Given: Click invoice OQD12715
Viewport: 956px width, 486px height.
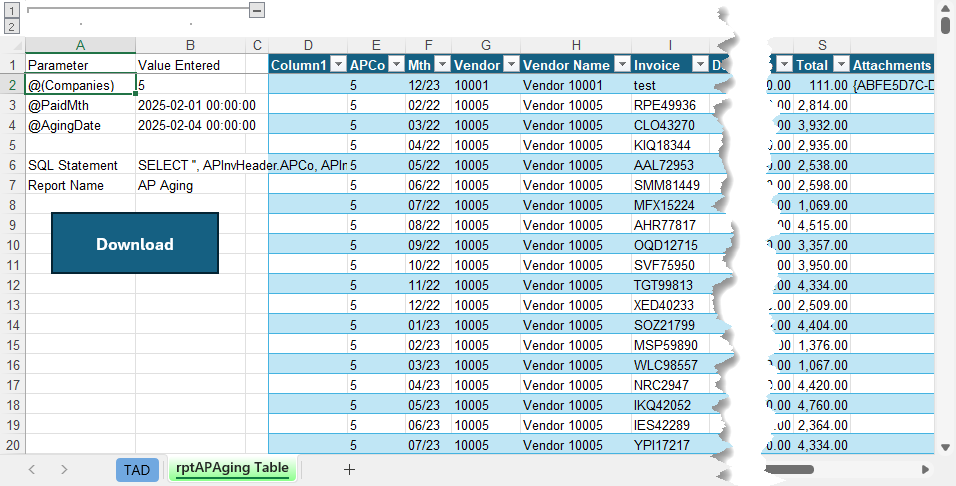Looking at the screenshot, I should pos(671,245).
